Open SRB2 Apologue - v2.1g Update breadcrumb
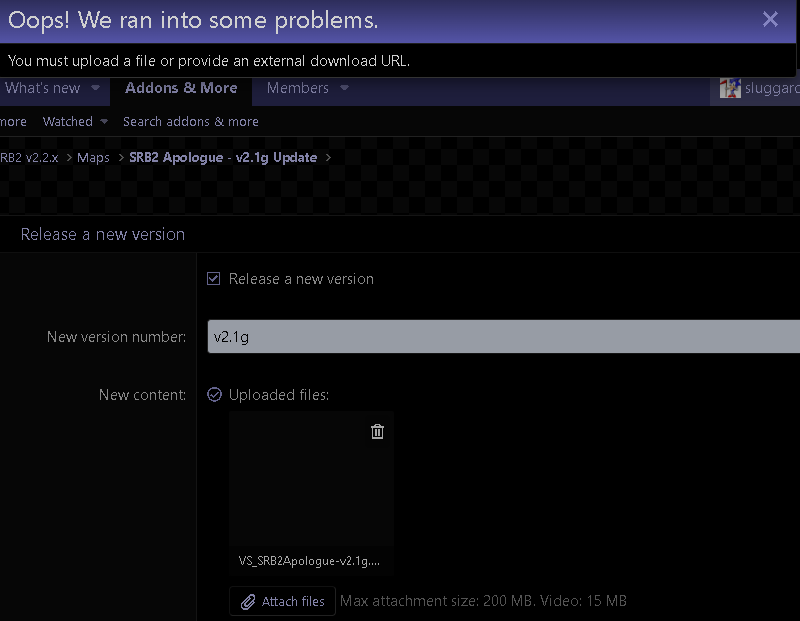Image resolution: width=800 pixels, height=621 pixels. (x=223, y=157)
